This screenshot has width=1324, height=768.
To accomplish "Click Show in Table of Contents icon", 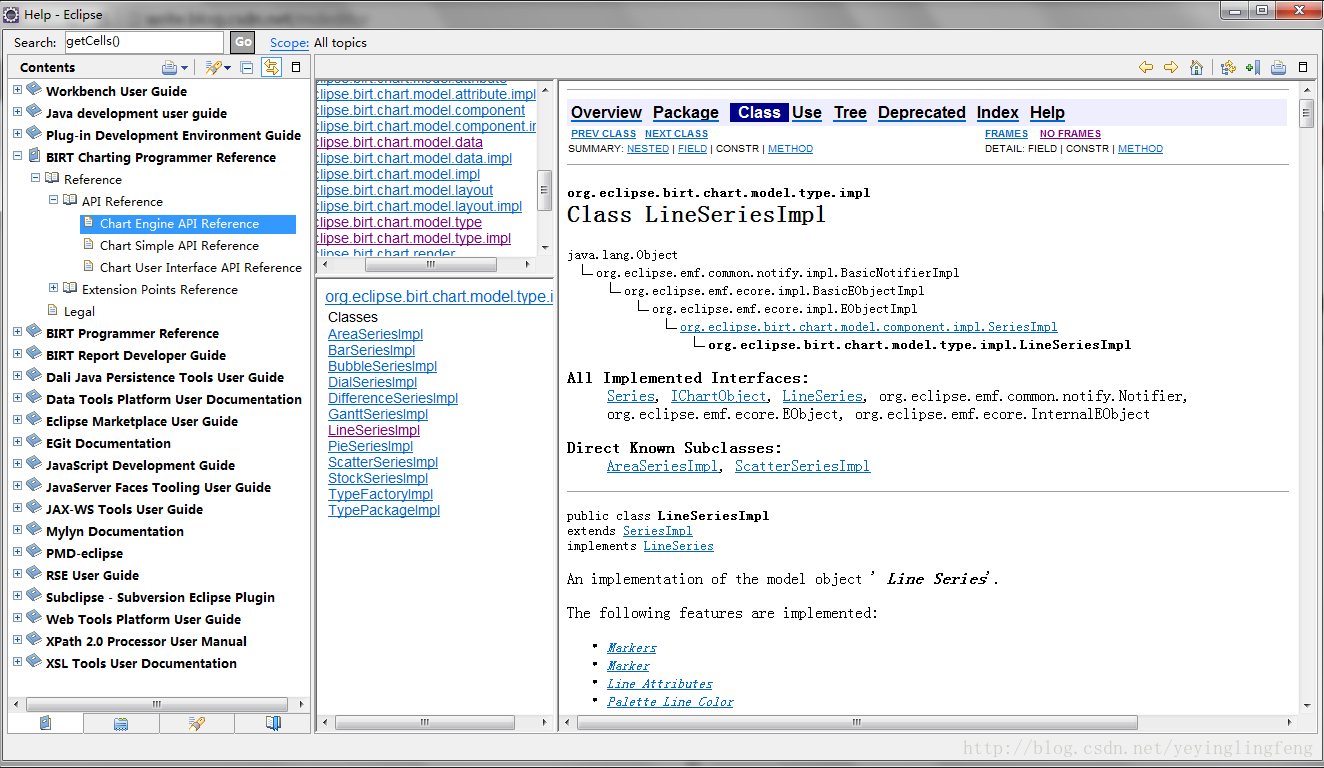I will tap(1229, 67).
